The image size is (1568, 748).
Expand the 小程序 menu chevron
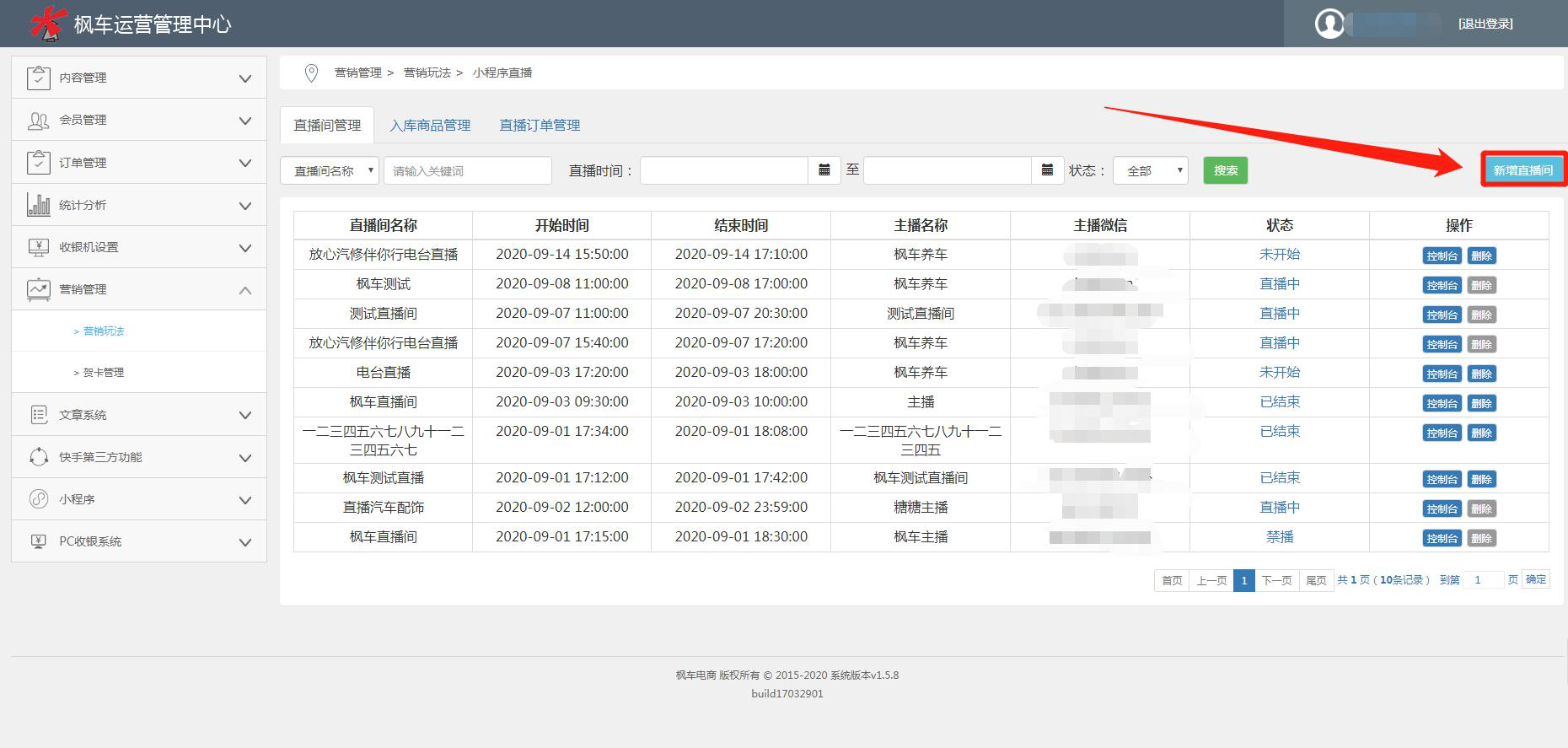pos(245,500)
